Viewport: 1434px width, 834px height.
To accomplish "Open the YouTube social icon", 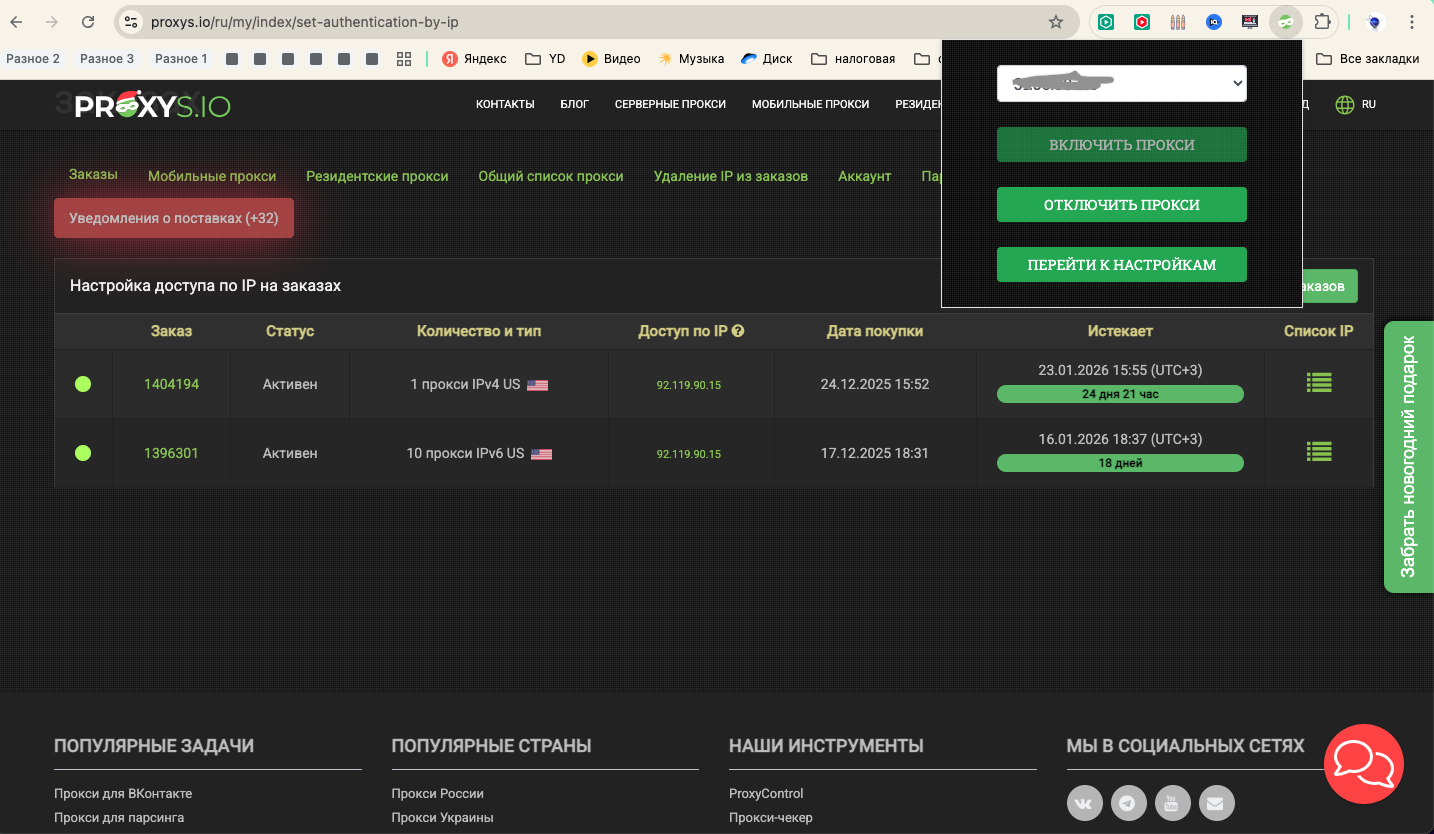I will click(1172, 802).
